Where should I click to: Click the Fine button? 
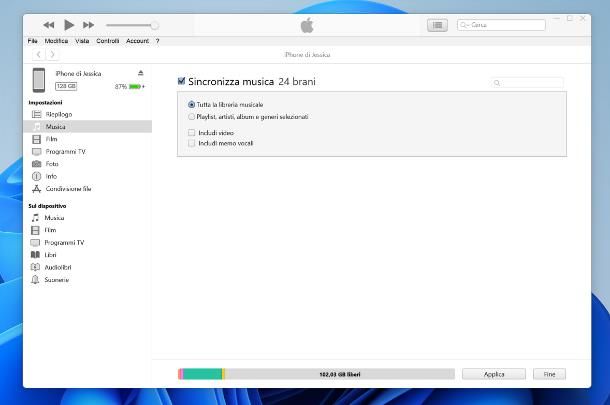pyautogui.click(x=549, y=374)
